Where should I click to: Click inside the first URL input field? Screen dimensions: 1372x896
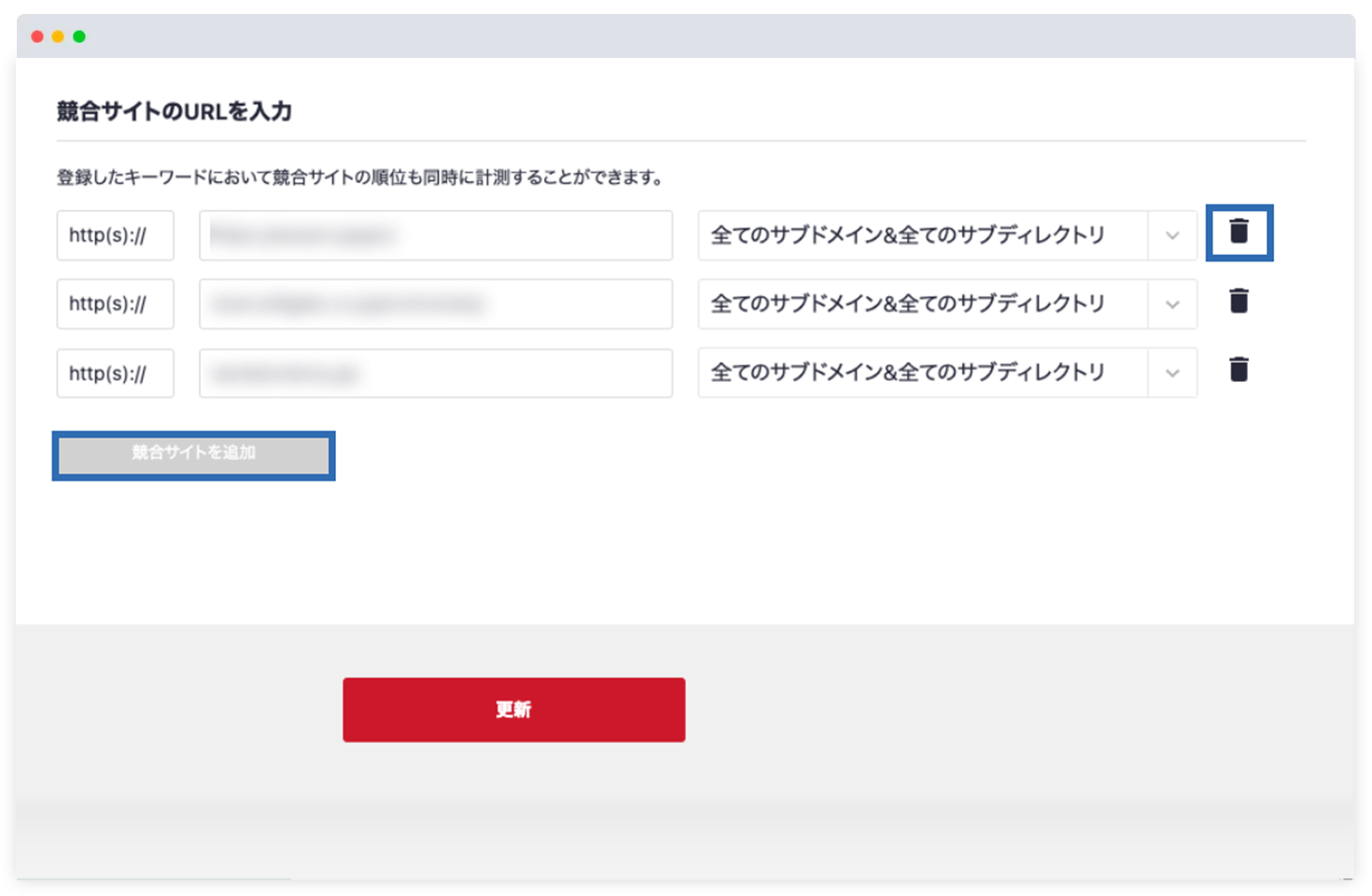click(x=435, y=235)
